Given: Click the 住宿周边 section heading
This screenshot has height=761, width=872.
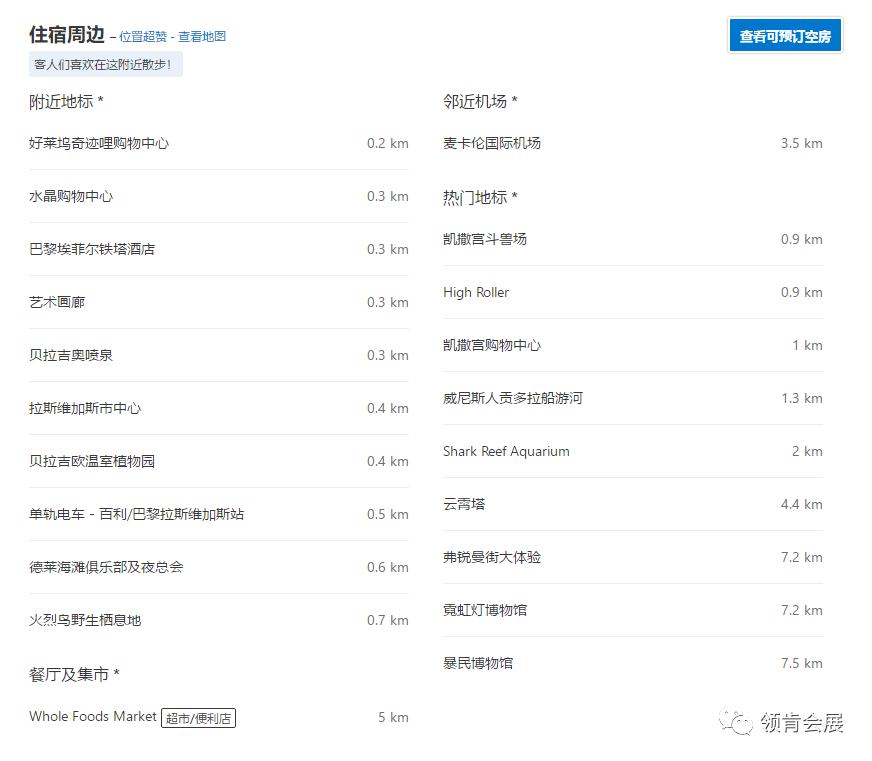Looking at the screenshot, I should (x=67, y=34).
